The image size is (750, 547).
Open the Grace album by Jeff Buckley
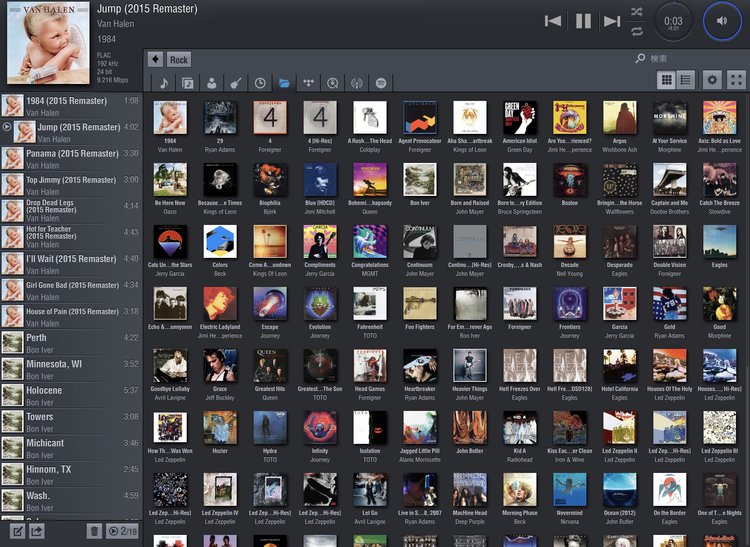(220, 366)
